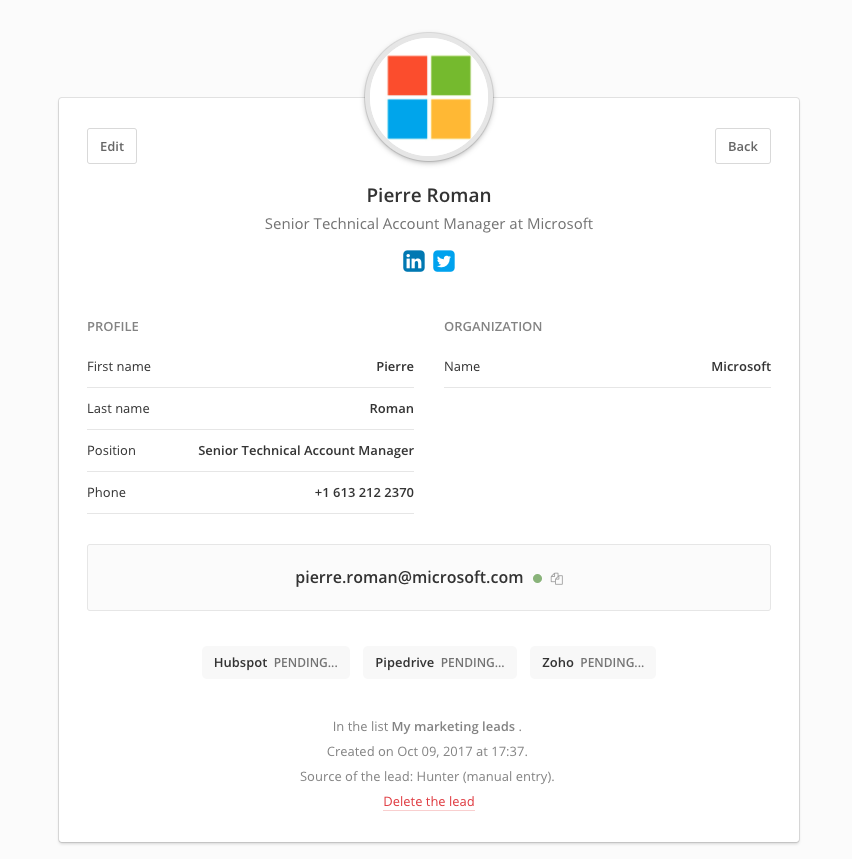This screenshot has height=859, width=852.
Task: Click the Last name field label
Action: (118, 409)
